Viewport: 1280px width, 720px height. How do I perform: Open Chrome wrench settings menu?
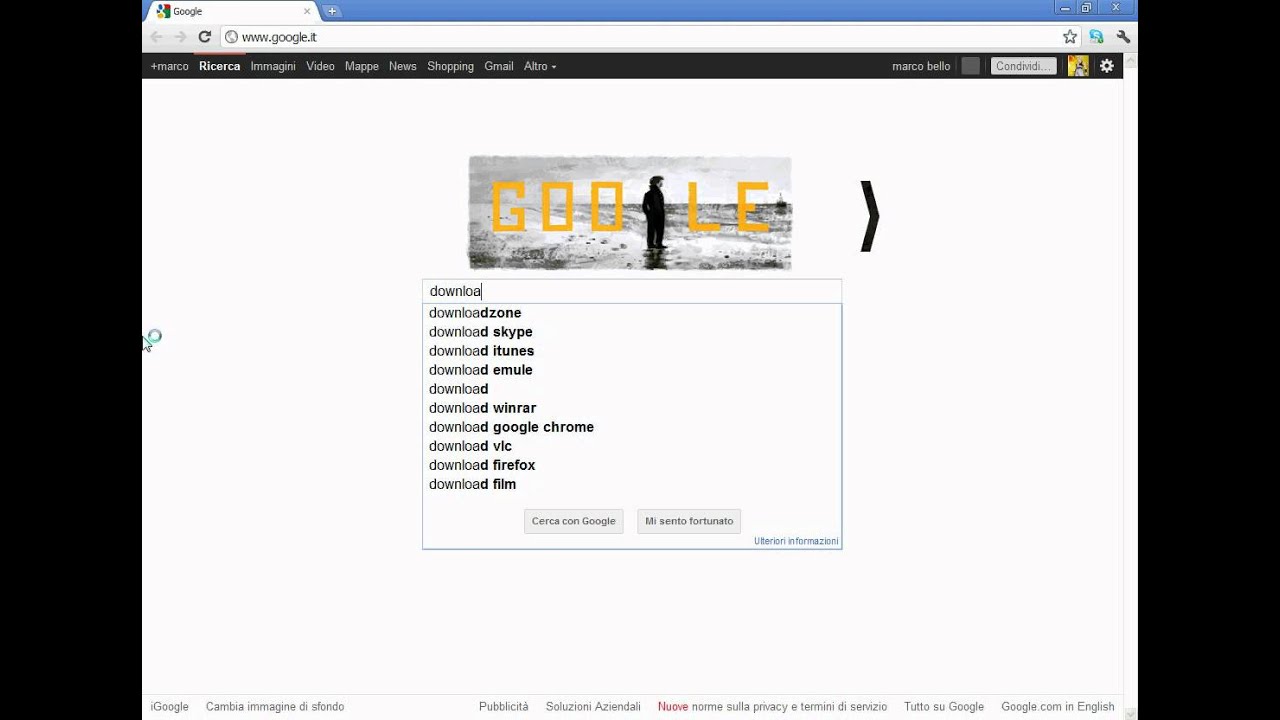1123,37
